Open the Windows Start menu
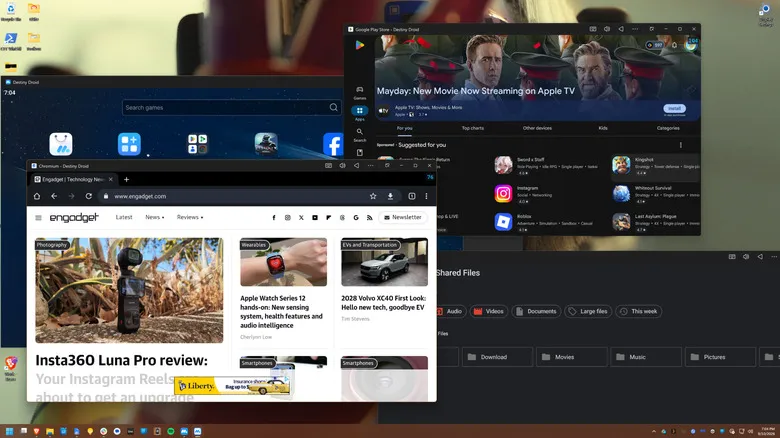 pyautogui.click(x=9, y=431)
